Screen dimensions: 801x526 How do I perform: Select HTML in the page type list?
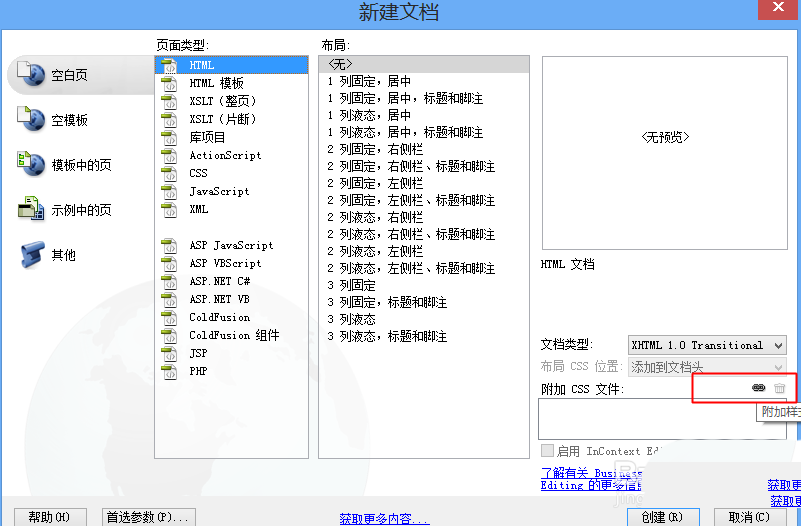coord(202,65)
